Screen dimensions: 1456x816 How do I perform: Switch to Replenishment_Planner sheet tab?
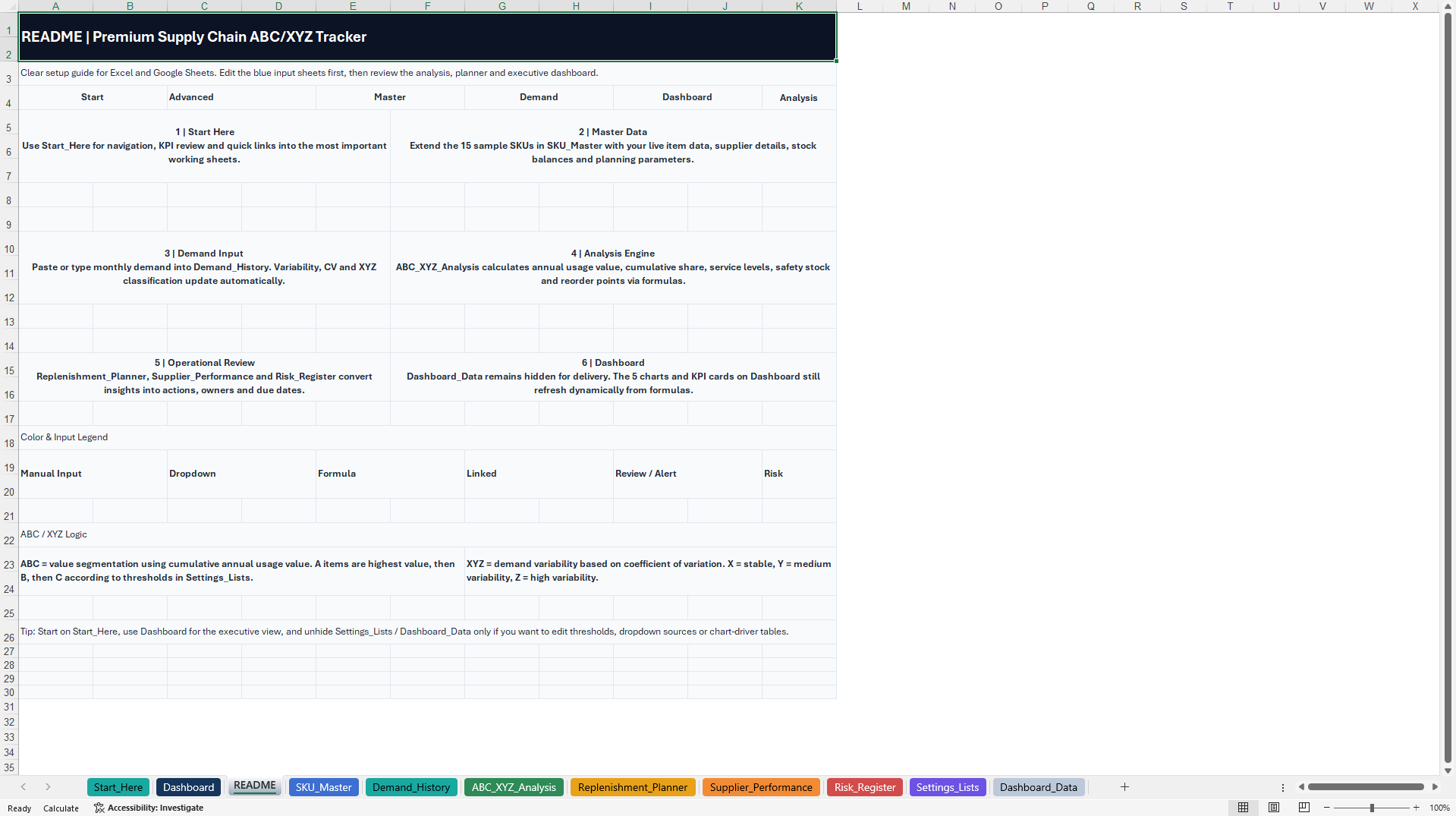click(633, 787)
